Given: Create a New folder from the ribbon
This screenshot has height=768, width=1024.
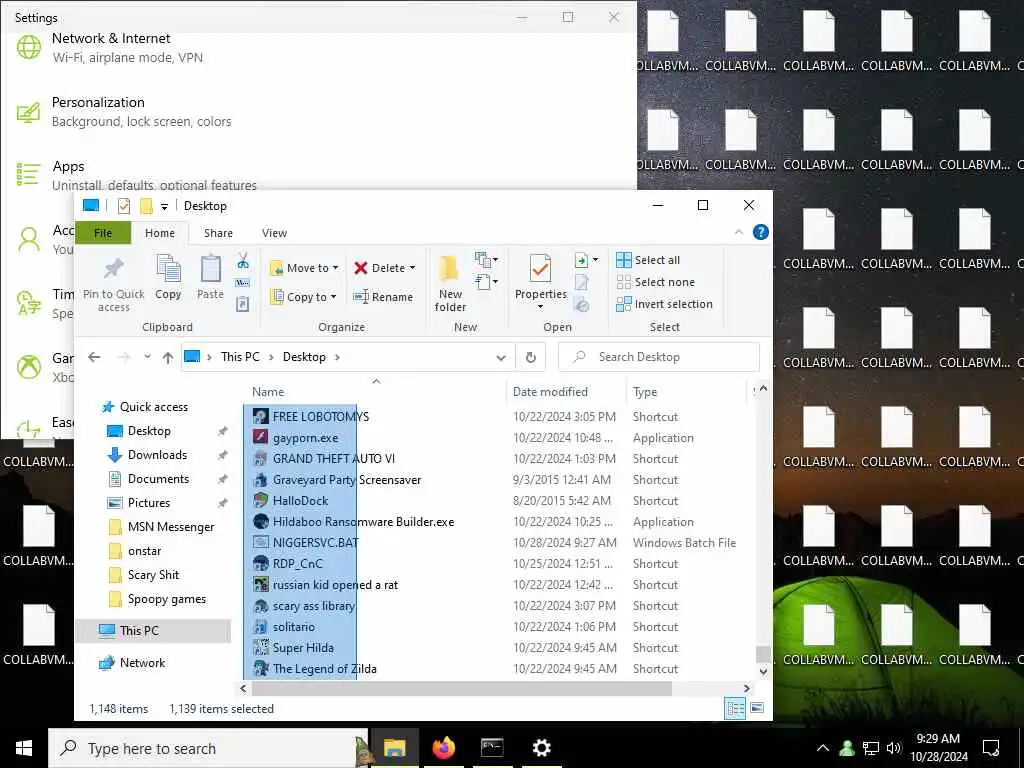Looking at the screenshot, I should click(x=450, y=283).
